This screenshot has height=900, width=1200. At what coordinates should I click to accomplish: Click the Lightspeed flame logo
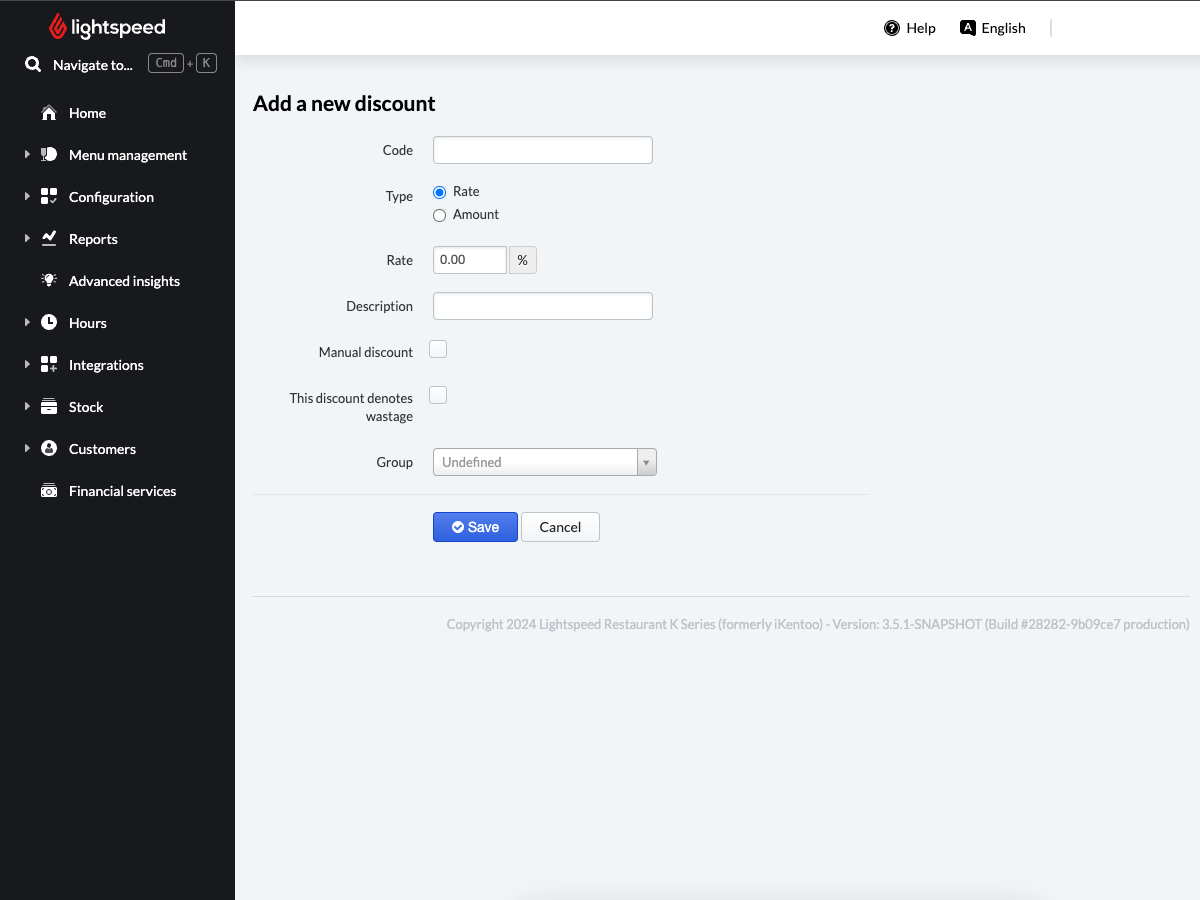pyautogui.click(x=58, y=27)
